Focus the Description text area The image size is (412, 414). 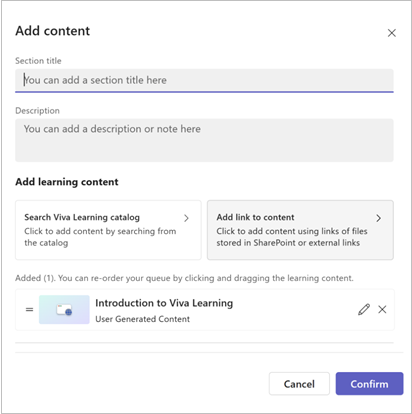click(204, 140)
